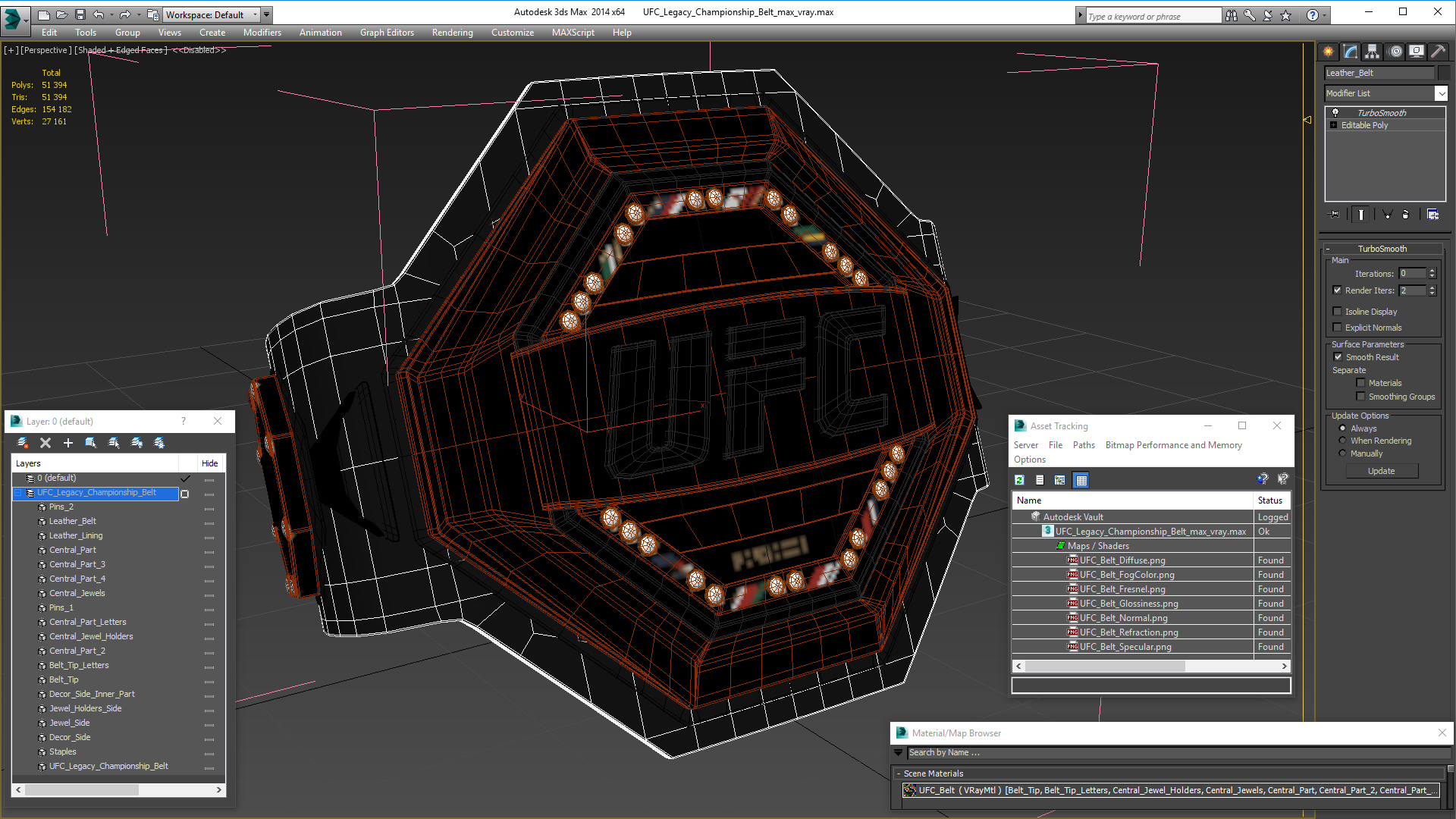The width and height of the screenshot is (1456, 819).
Task: Click Delete highlighted layers X icon
Action: click(x=45, y=443)
